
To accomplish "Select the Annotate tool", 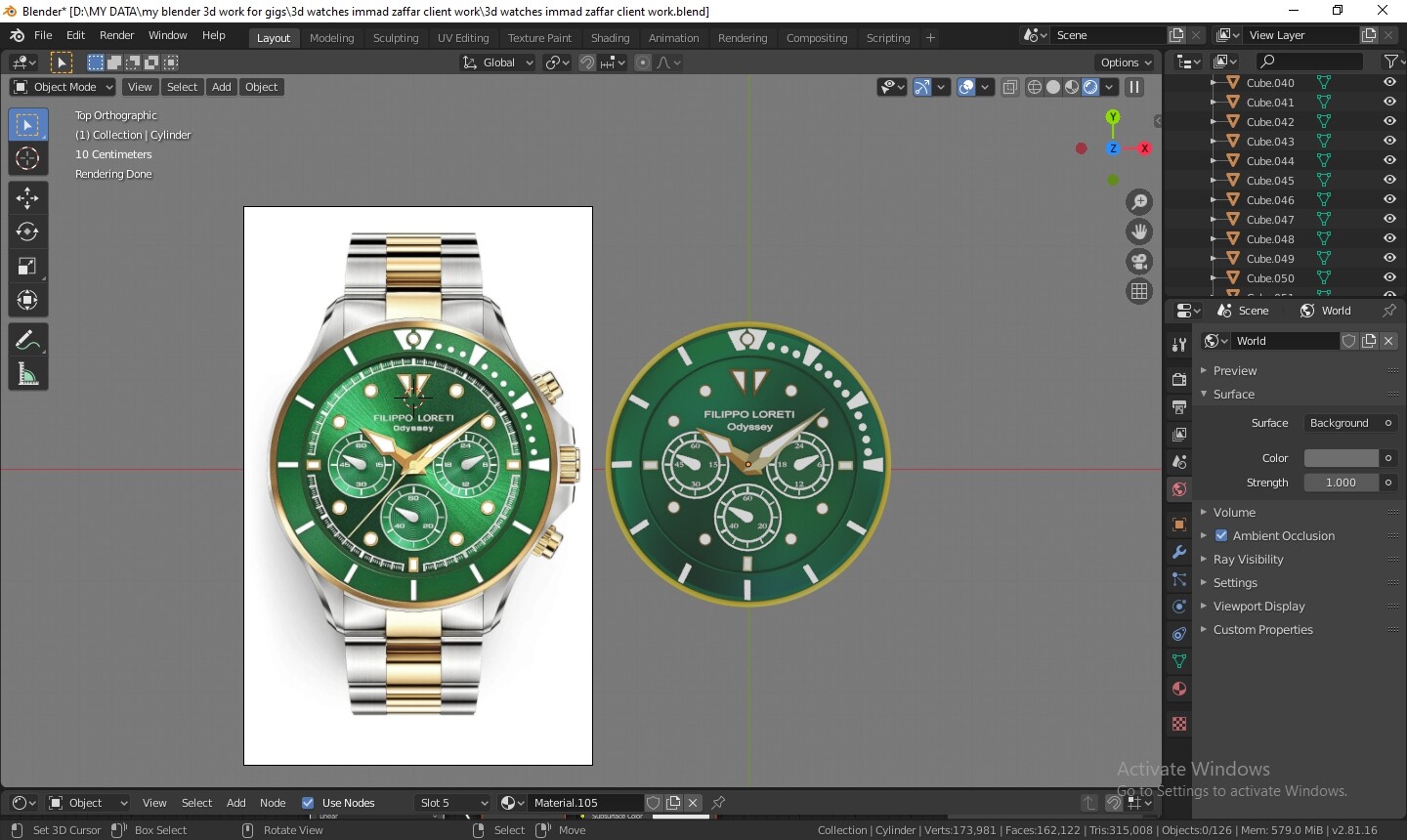I will coord(27,340).
